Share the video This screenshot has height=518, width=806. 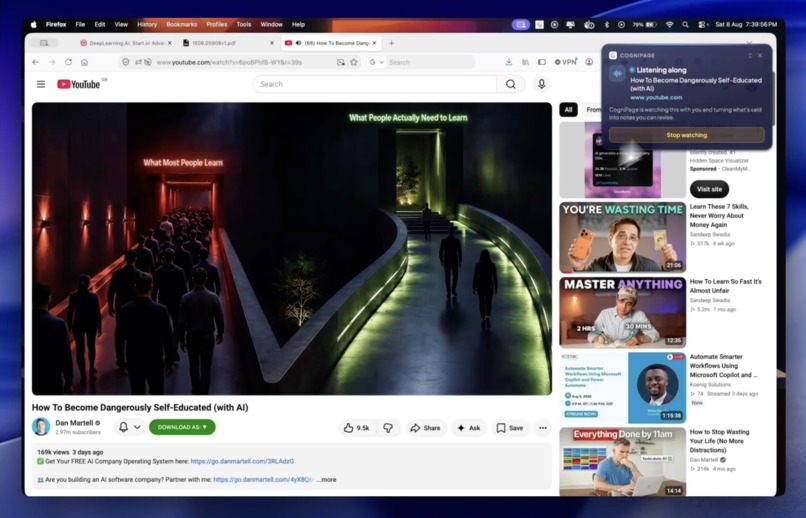coord(426,428)
